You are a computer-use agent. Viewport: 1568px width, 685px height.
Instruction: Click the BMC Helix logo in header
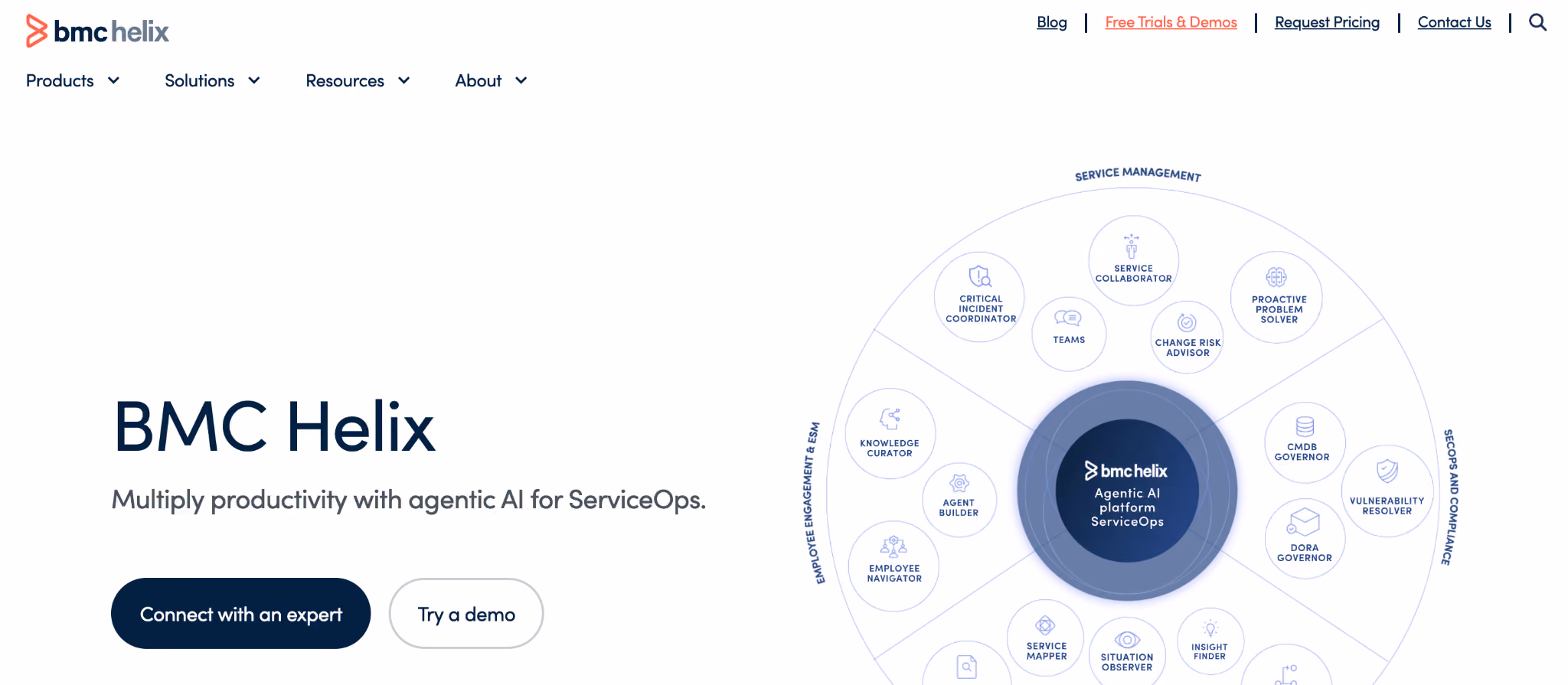pyautogui.click(x=97, y=31)
